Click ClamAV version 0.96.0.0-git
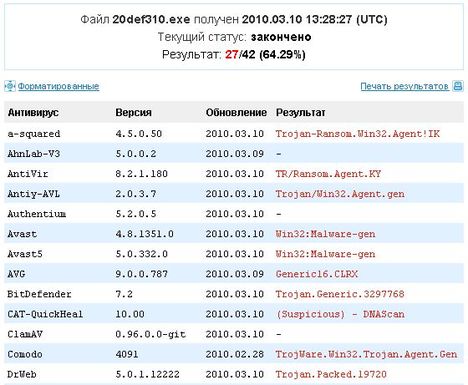468x385 pixels. click(150, 334)
